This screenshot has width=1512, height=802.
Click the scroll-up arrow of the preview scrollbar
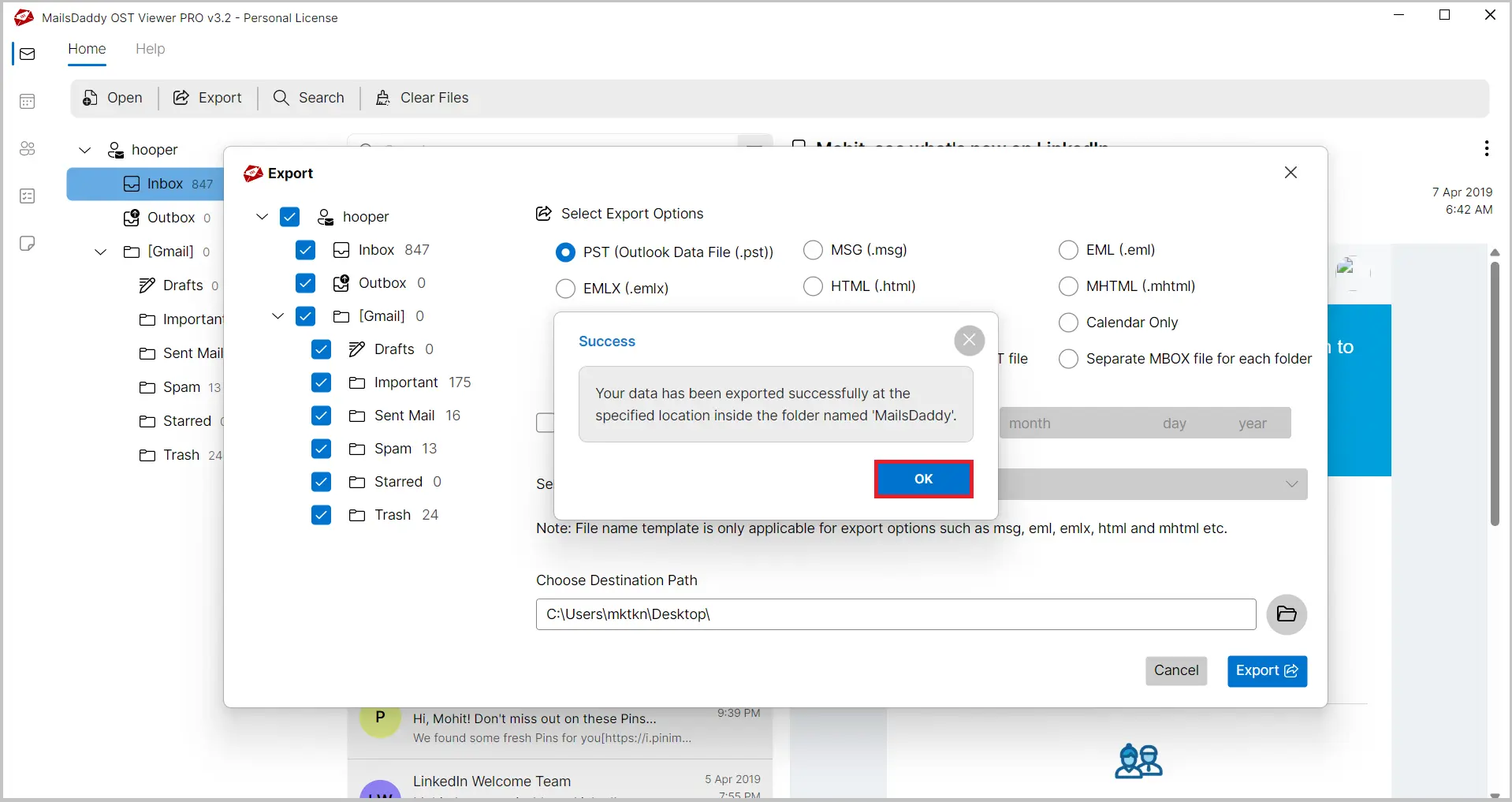pos(1495,252)
